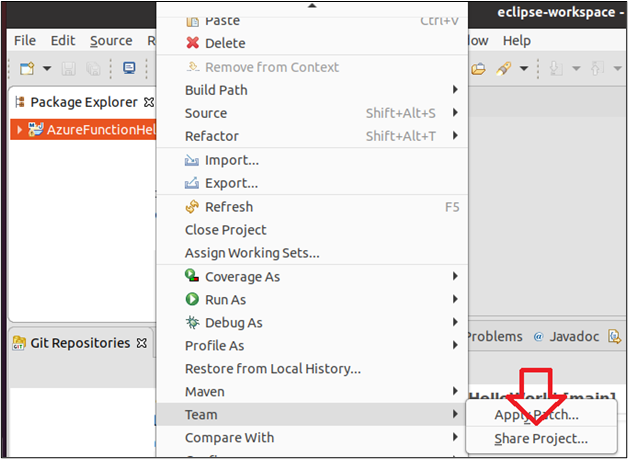This screenshot has width=628, height=459.
Task: Open the Source menu in menu bar
Action: click(111, 41)
